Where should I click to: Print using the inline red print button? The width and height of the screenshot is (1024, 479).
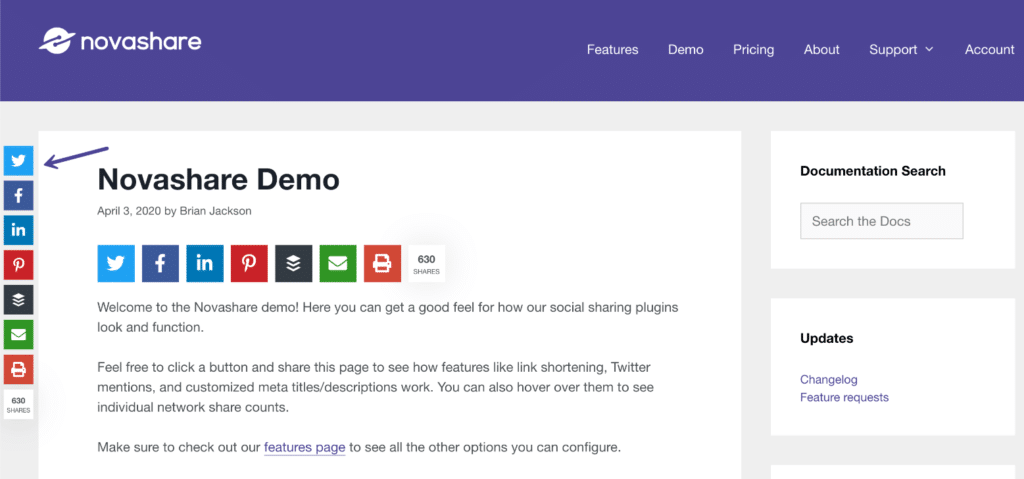coord(383,263)
